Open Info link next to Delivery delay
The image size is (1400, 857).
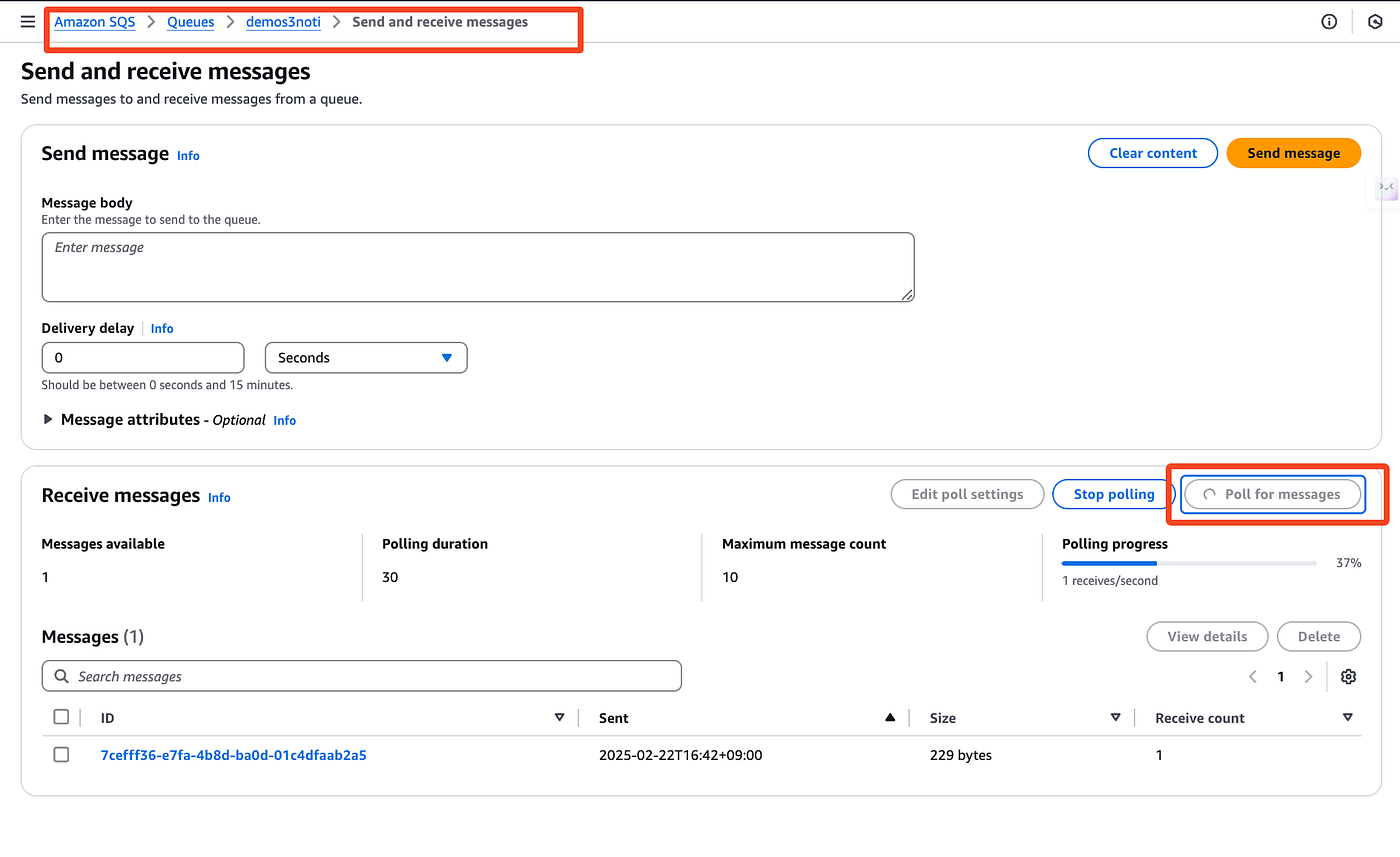click(162, 329)
